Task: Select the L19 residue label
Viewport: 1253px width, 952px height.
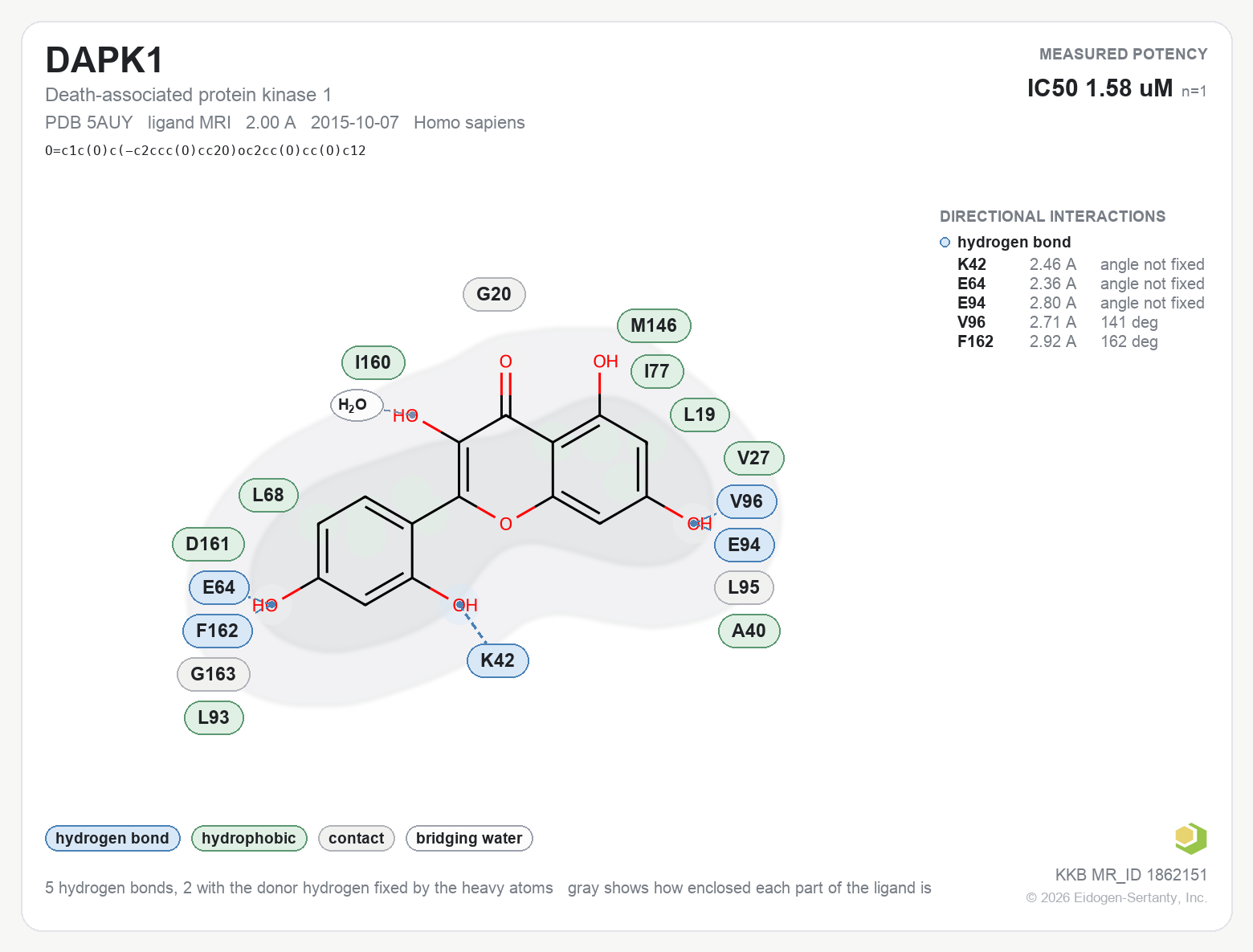Action: point(700,415)
